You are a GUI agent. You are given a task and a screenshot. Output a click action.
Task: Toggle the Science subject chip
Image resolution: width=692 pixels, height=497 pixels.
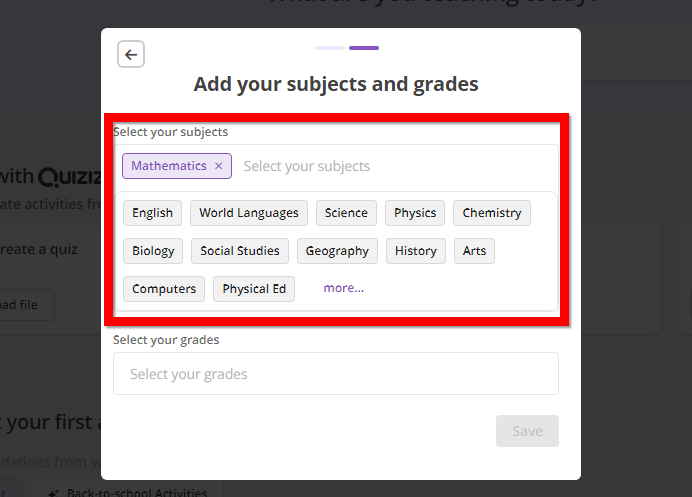(346, 213)
